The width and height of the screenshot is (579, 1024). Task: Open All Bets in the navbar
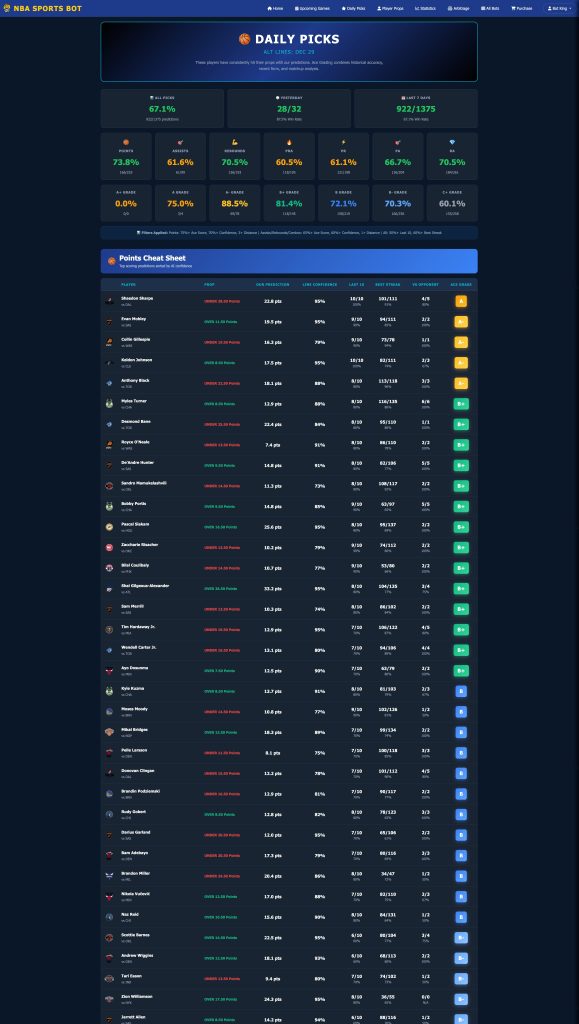pyautogui.click(x=490, y=8)
